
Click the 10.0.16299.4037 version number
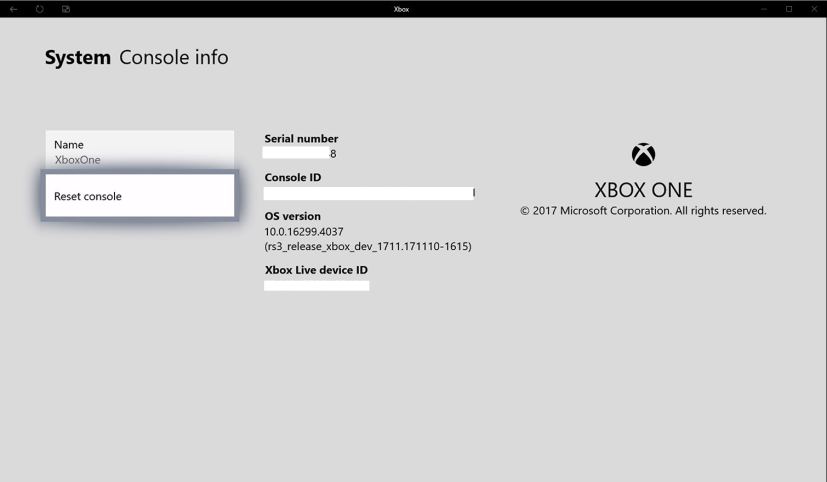point(304,232)
